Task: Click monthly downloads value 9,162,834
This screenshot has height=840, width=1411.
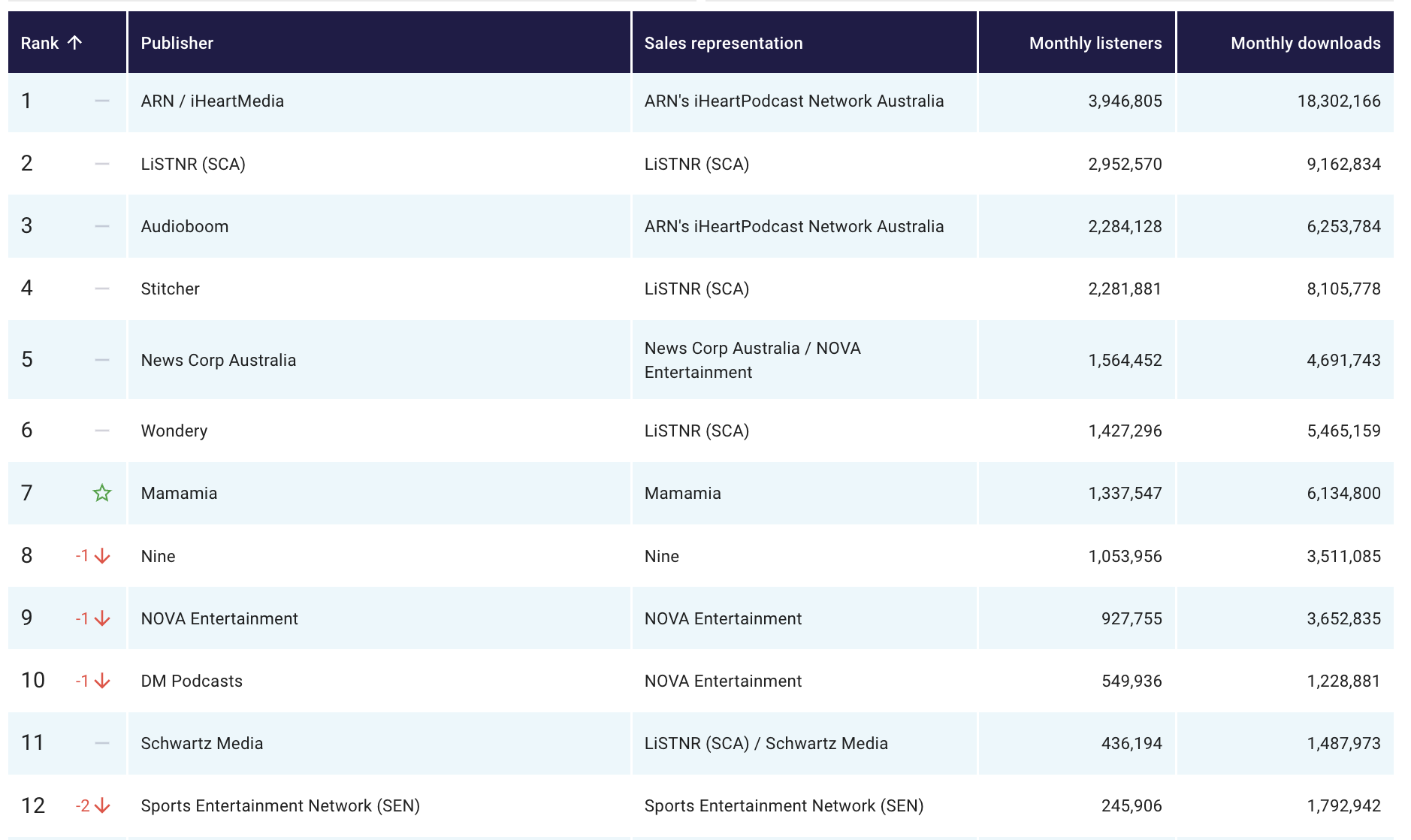Action: pos(1343,164)
